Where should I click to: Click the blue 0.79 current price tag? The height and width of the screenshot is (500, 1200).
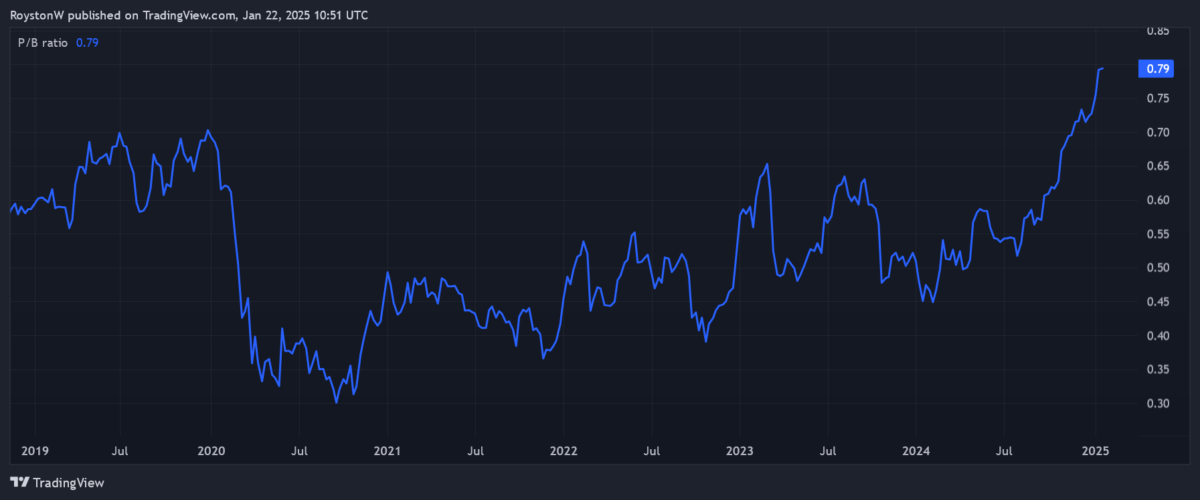1158,69
